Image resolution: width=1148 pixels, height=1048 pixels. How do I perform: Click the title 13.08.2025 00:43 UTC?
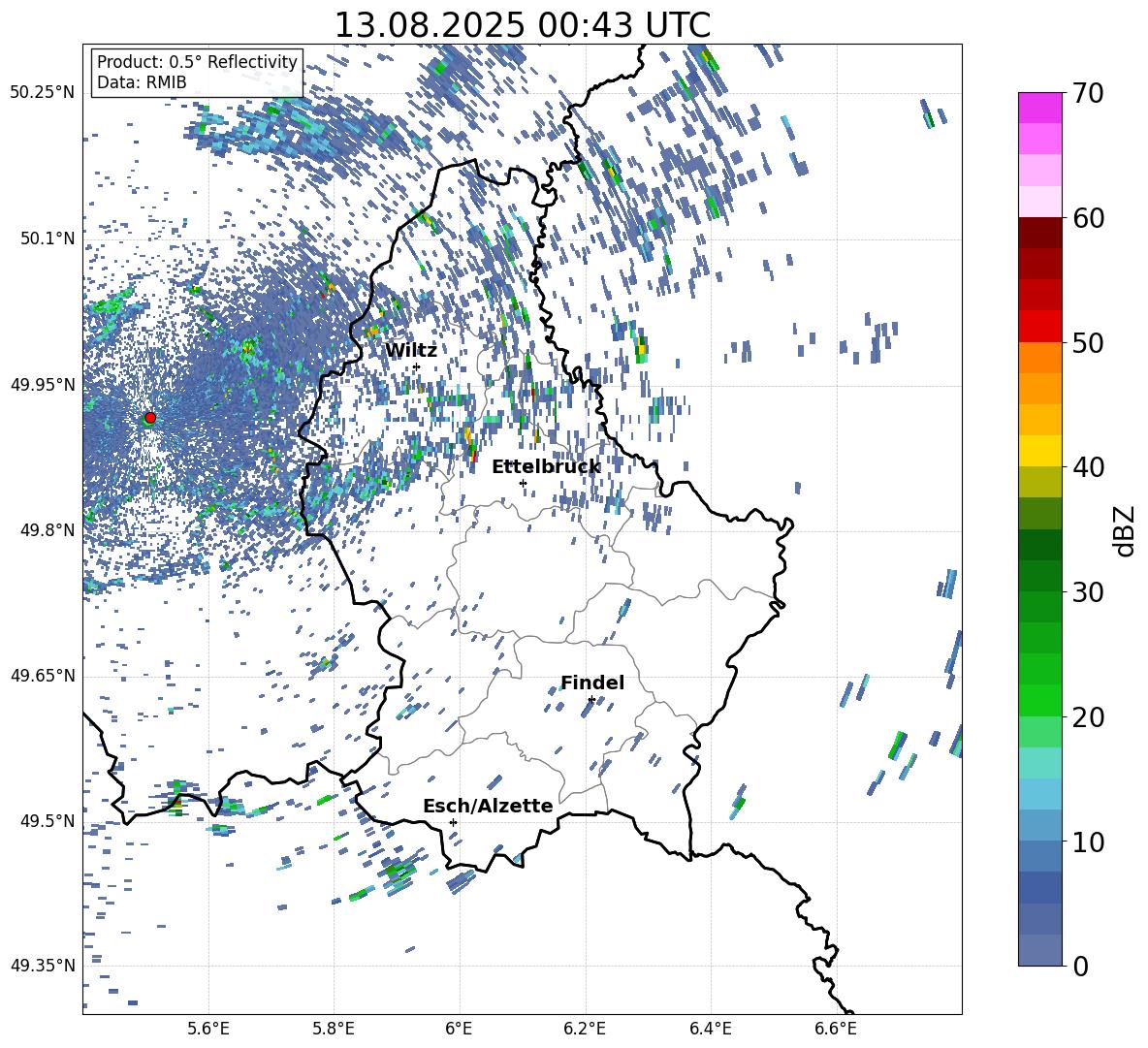coord(522,25)
